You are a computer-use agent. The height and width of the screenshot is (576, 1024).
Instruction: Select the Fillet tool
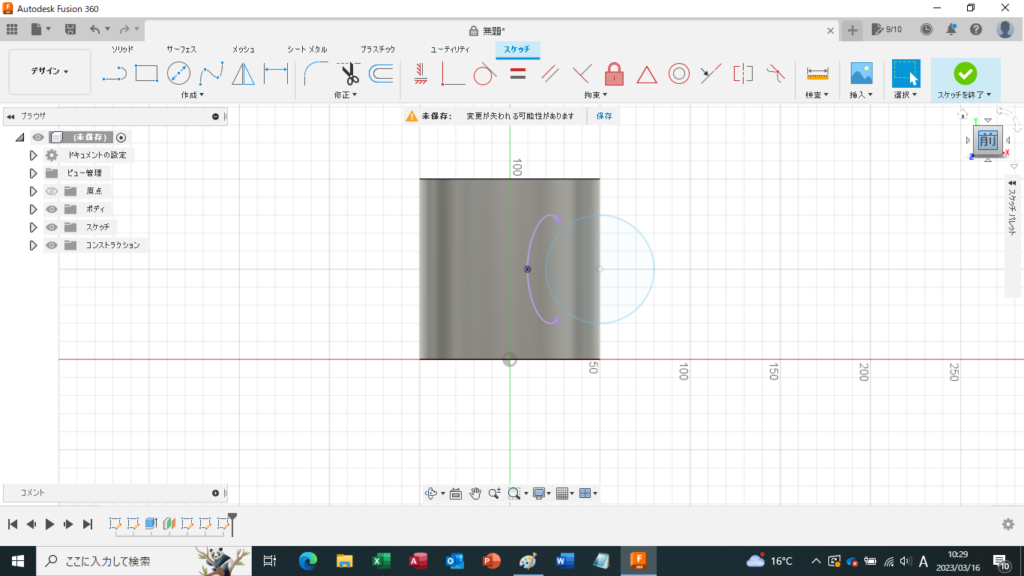316,73
